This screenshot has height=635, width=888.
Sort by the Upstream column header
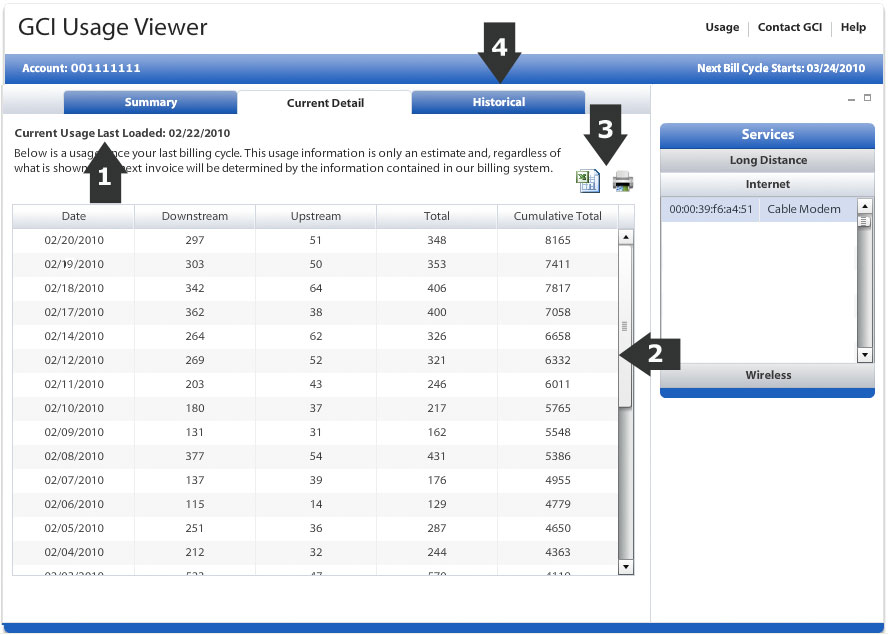coord(316,216)
